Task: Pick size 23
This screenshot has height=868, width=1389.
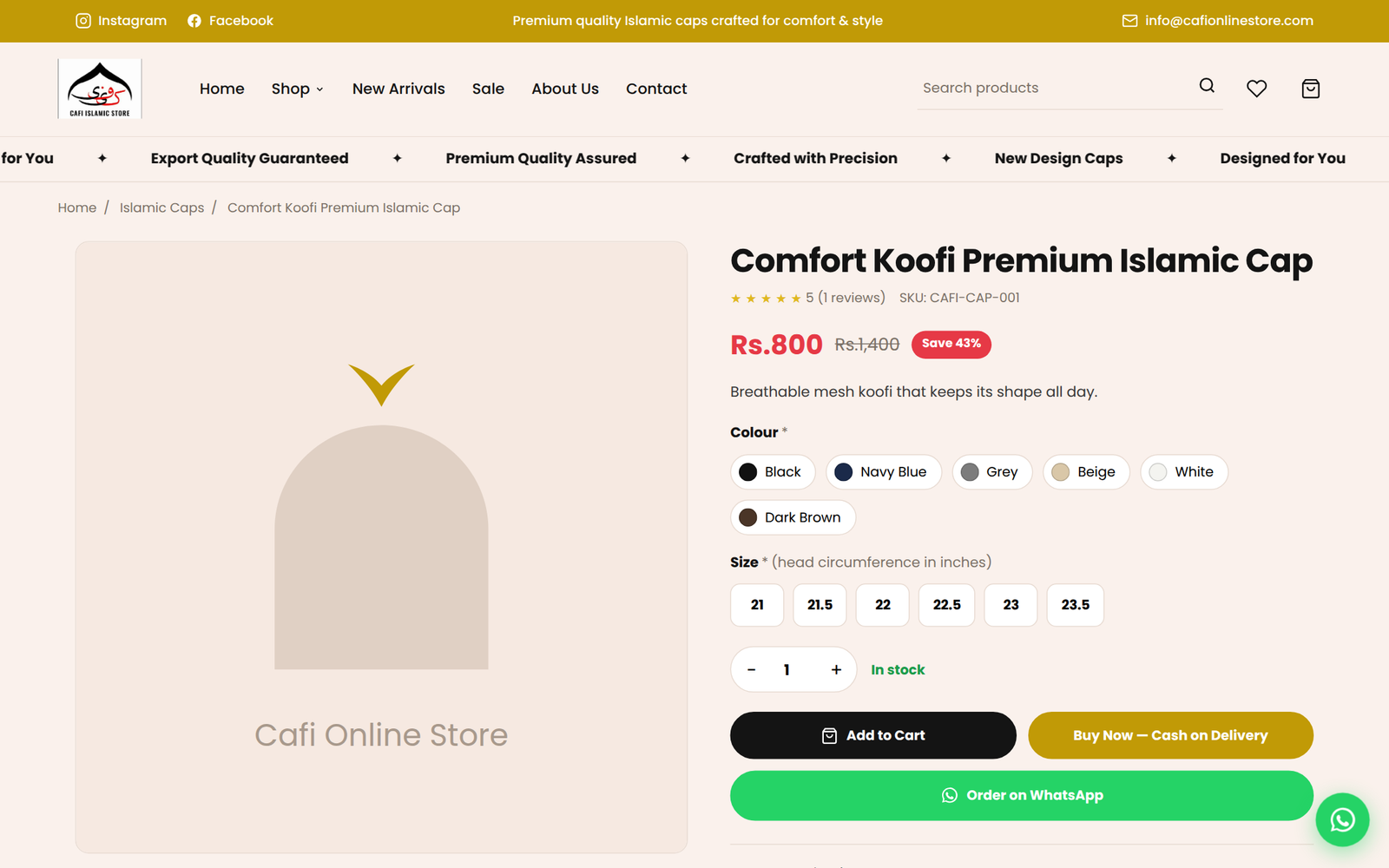Action: (x=1010, y=605)
